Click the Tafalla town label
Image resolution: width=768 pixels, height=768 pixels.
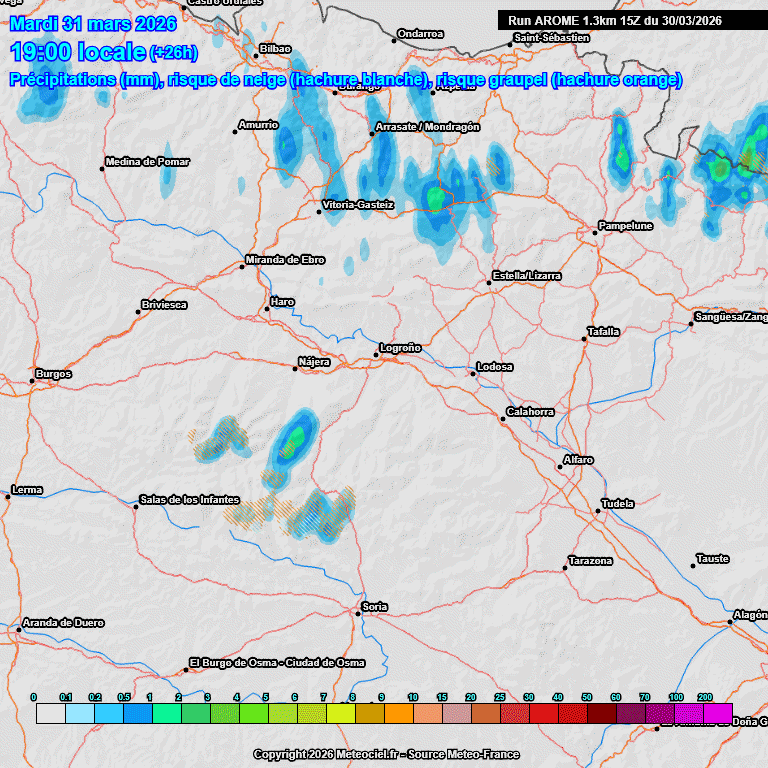pos(603,332)
